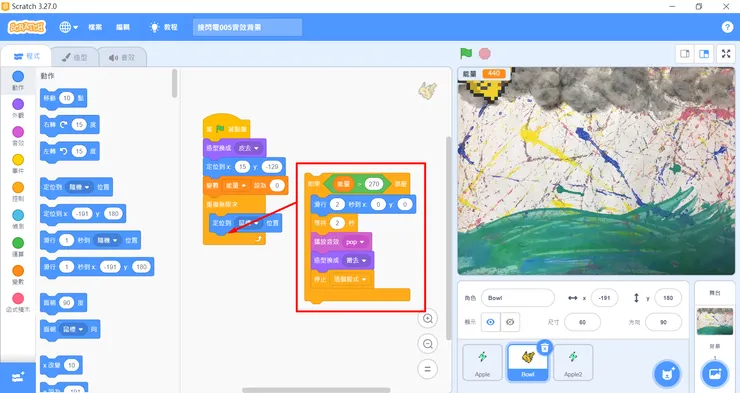The image size is (740, 393).
Task: Click the x改變 10 block
Action: [x=61, y=365]
